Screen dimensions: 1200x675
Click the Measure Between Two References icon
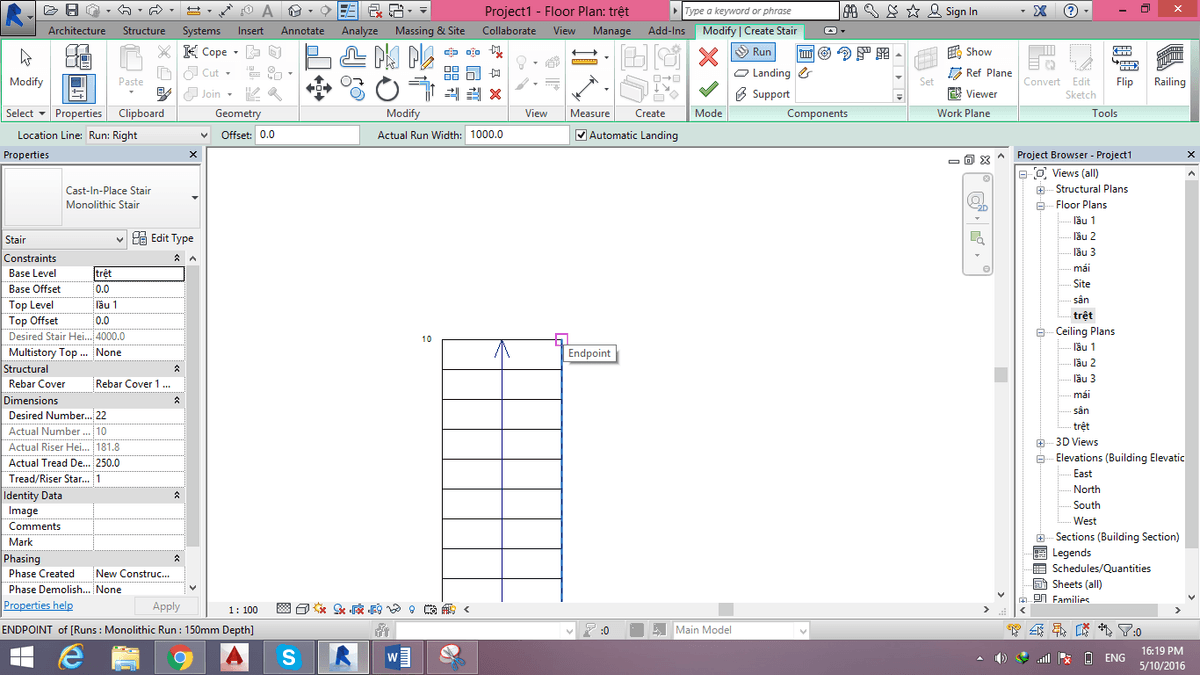coord(585,57)
